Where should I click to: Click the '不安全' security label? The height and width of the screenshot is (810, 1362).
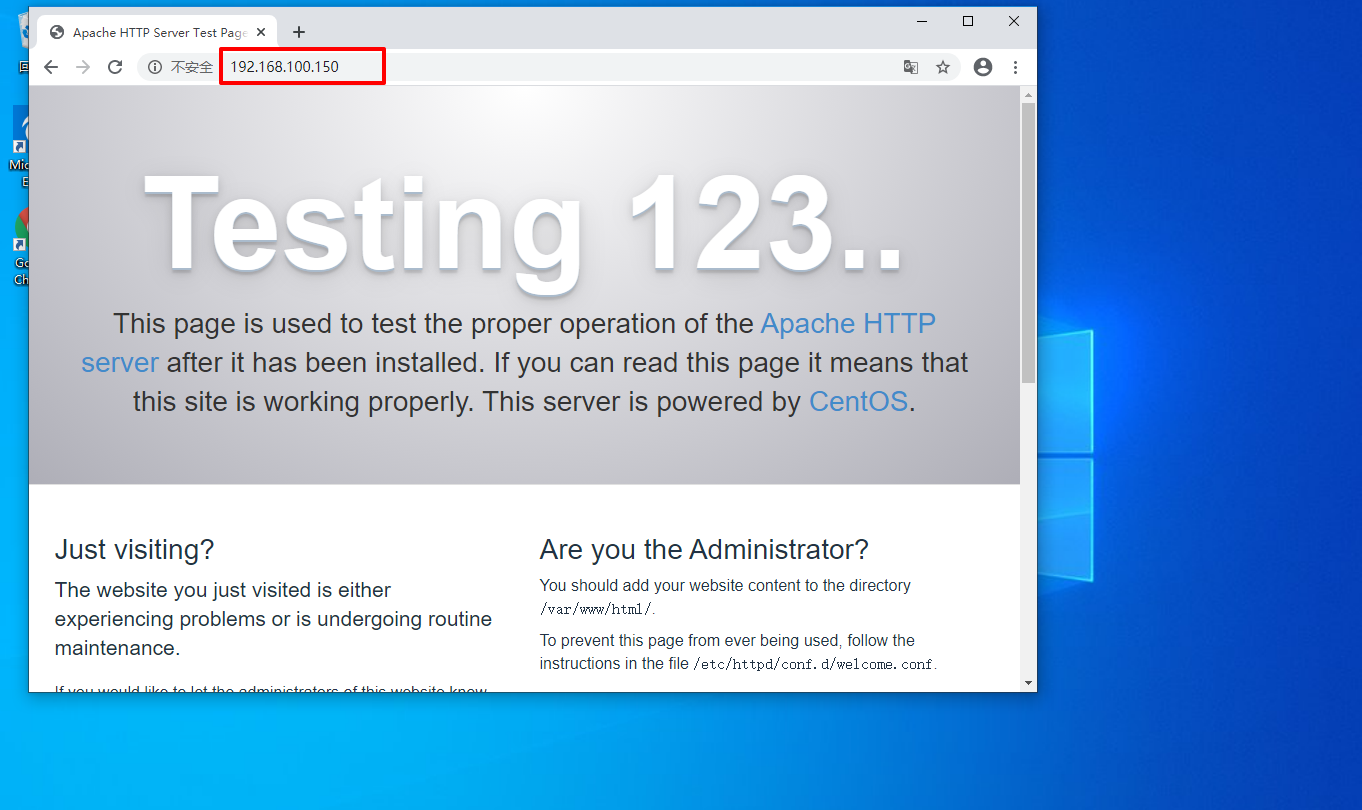point(192,67)
